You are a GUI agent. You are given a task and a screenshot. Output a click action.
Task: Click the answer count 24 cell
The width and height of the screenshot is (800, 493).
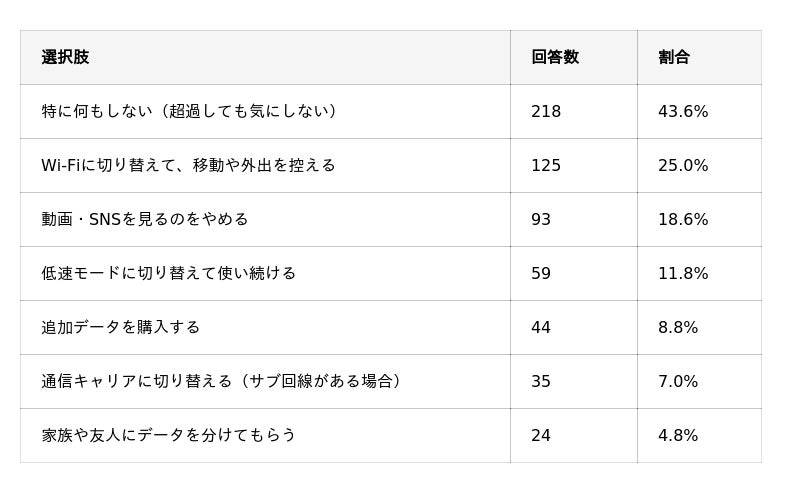point(541,435)
